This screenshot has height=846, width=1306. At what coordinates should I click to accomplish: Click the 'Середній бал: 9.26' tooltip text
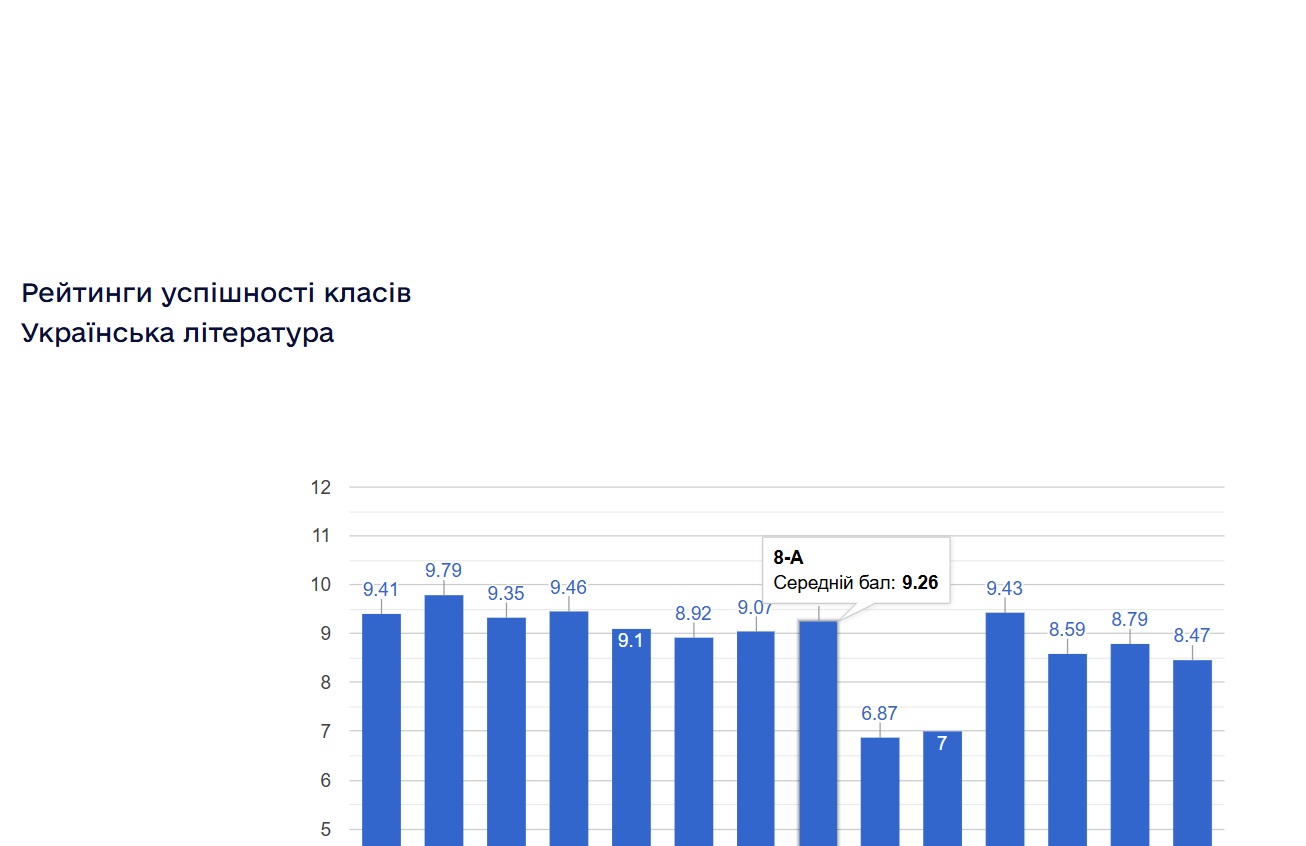pos(856,583)
